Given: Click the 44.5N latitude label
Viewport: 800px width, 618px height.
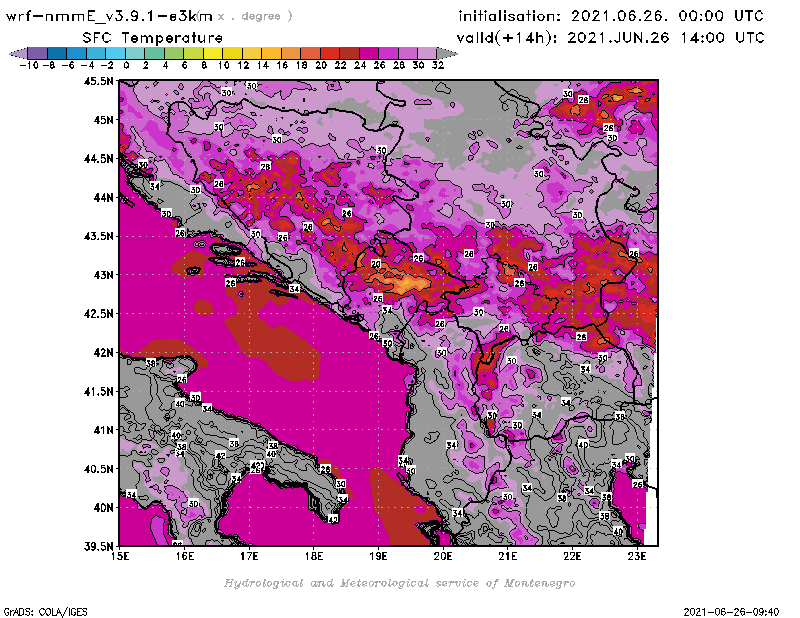Looking at the screenshot, I should pos(98,159).
